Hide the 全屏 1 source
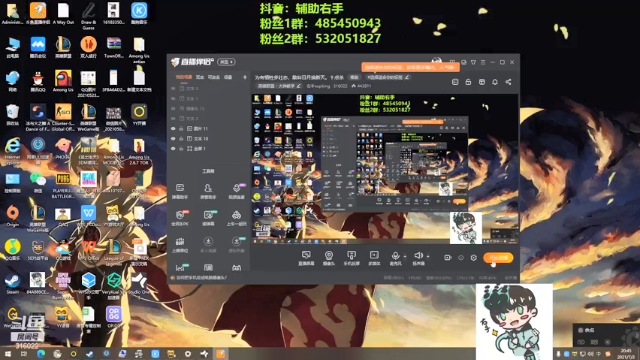Screen dimensions: 640x360 coord(173,149)
